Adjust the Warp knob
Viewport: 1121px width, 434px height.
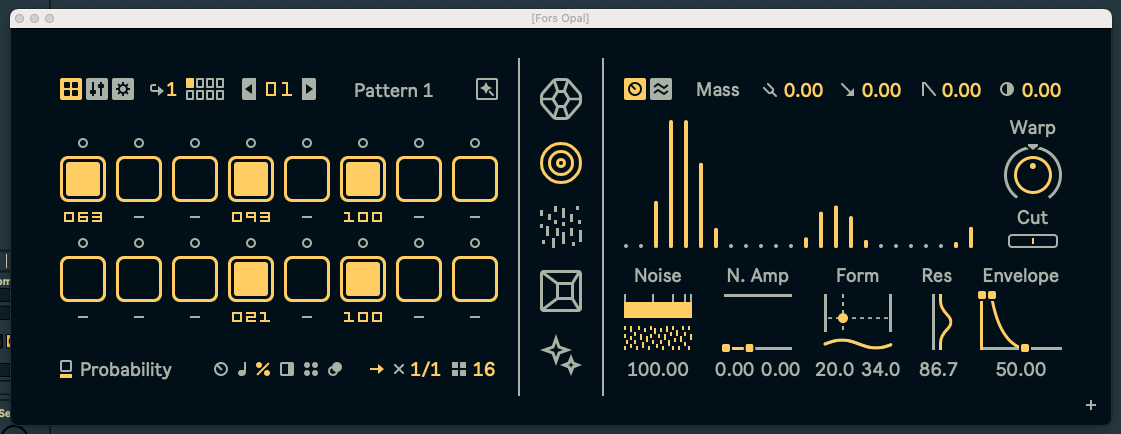coord(1033,173)
